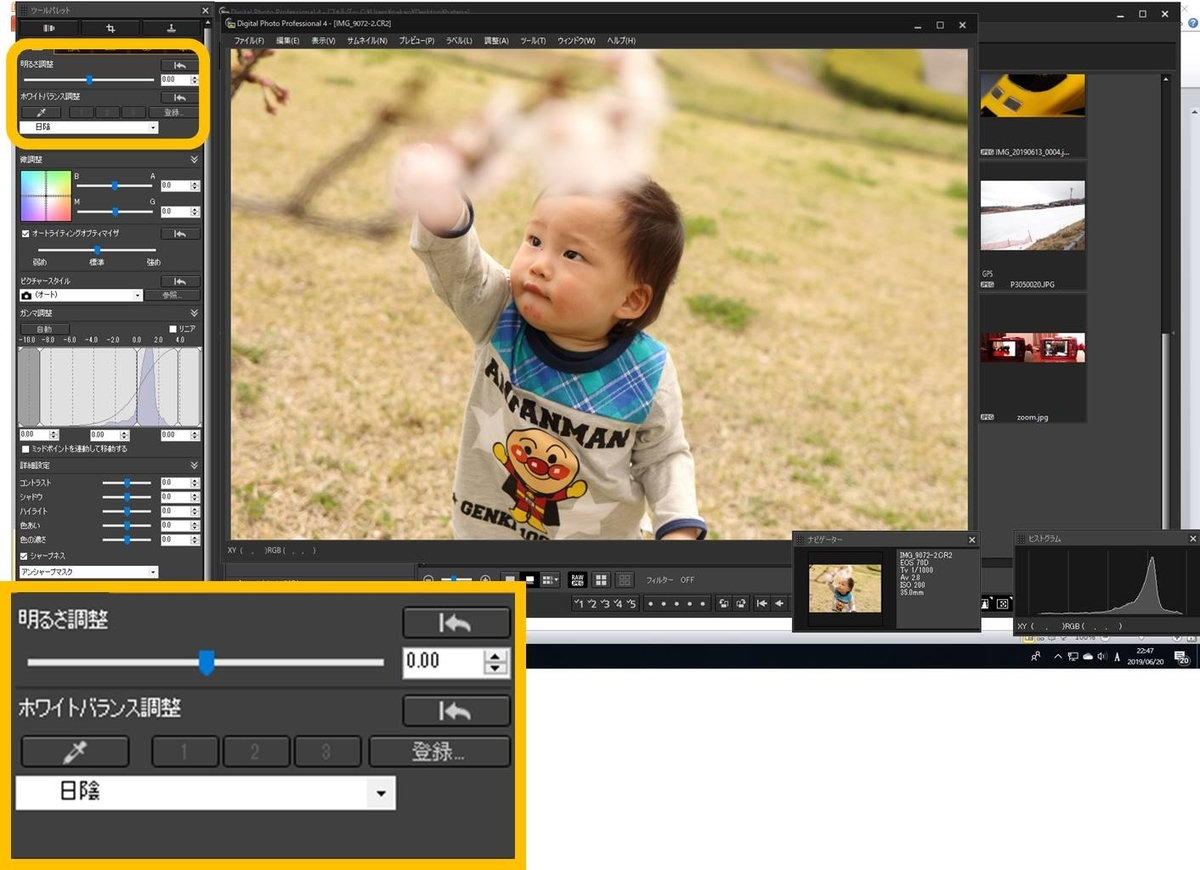
Task: Close the Navigator panel
Action: pos(972,539)
